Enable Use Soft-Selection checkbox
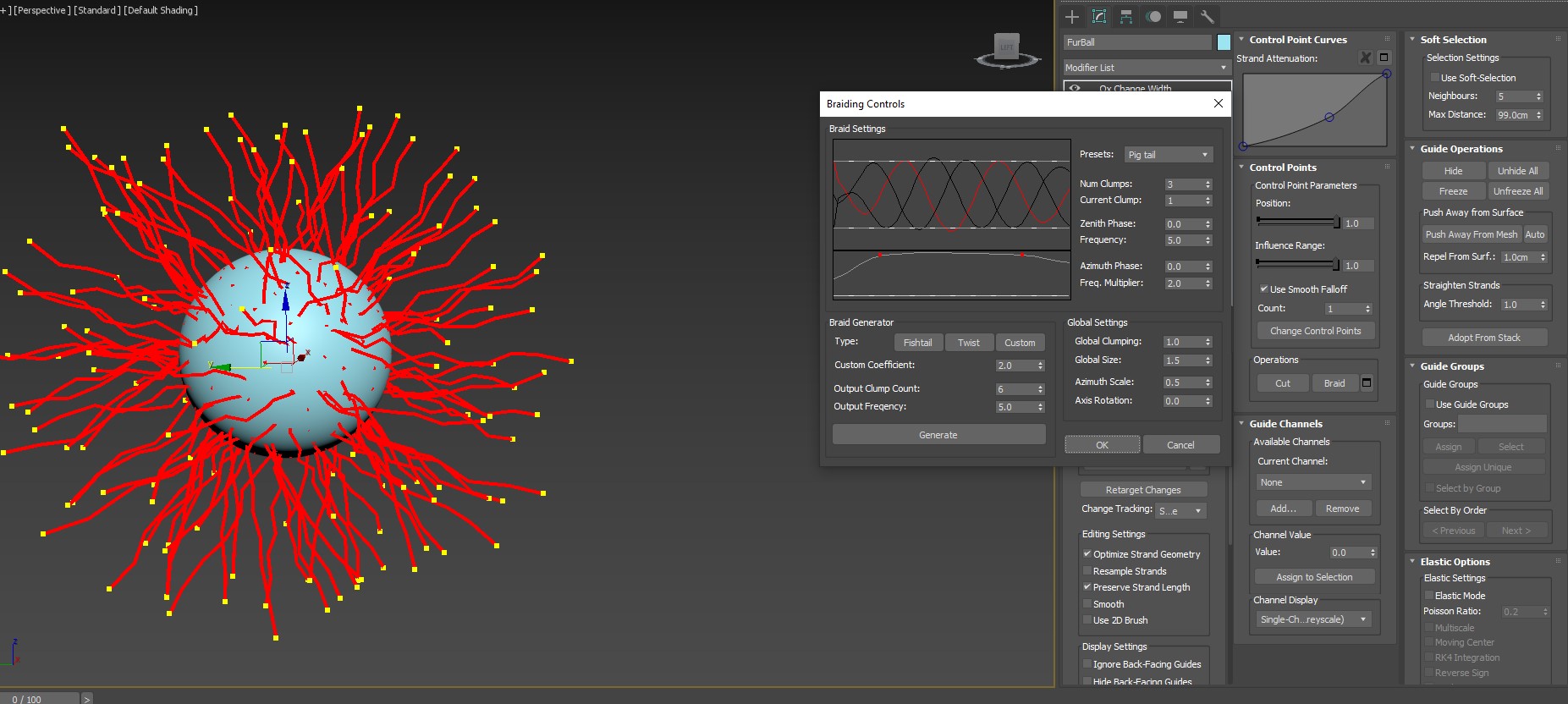 click(x=1434, y=78)
